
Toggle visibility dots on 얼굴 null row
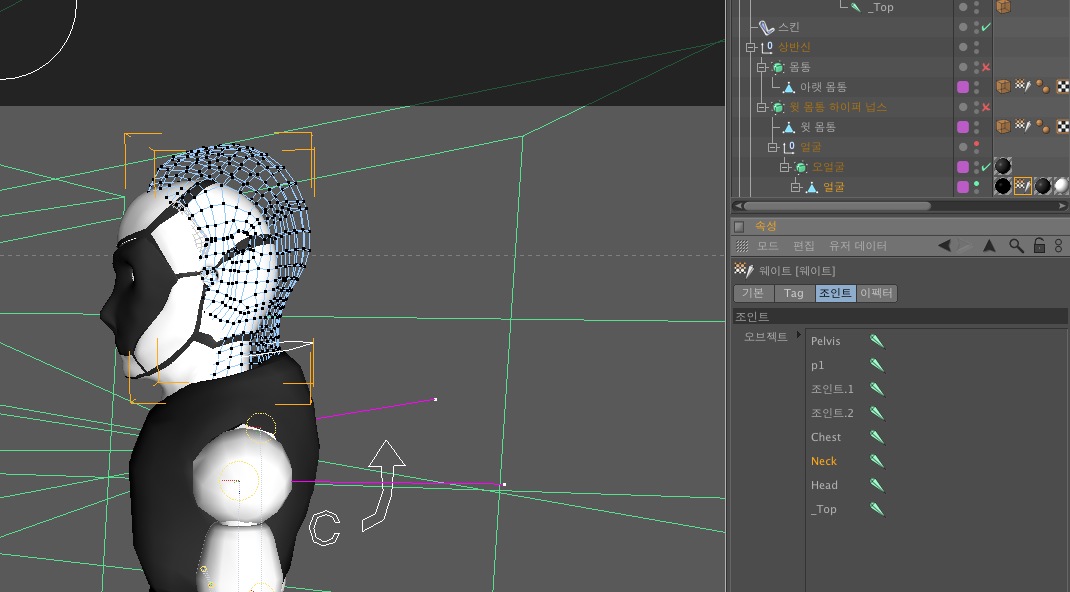(x=976, y=147)
